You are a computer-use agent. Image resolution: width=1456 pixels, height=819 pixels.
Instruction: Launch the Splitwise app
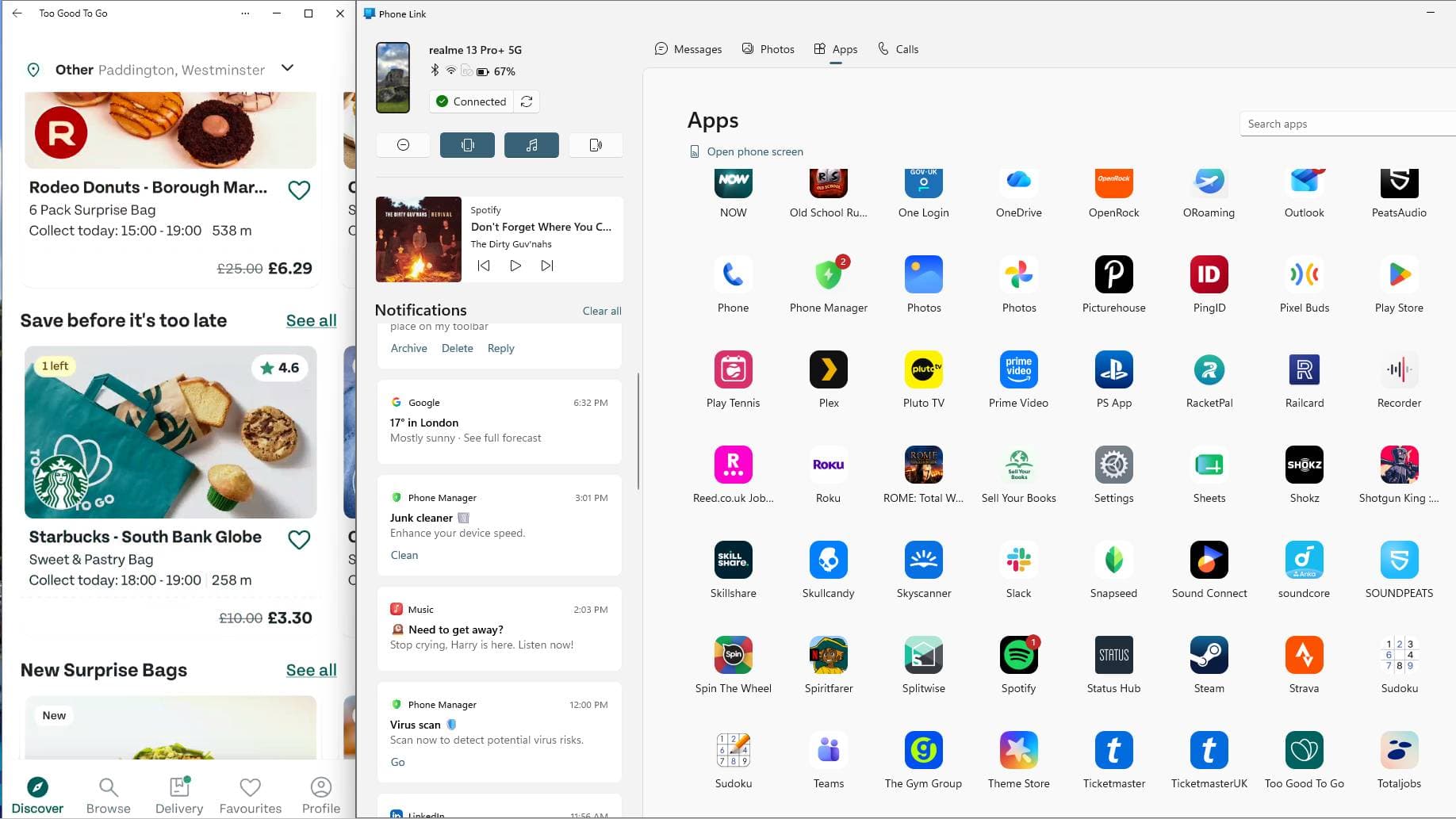(x=923, y=655)
